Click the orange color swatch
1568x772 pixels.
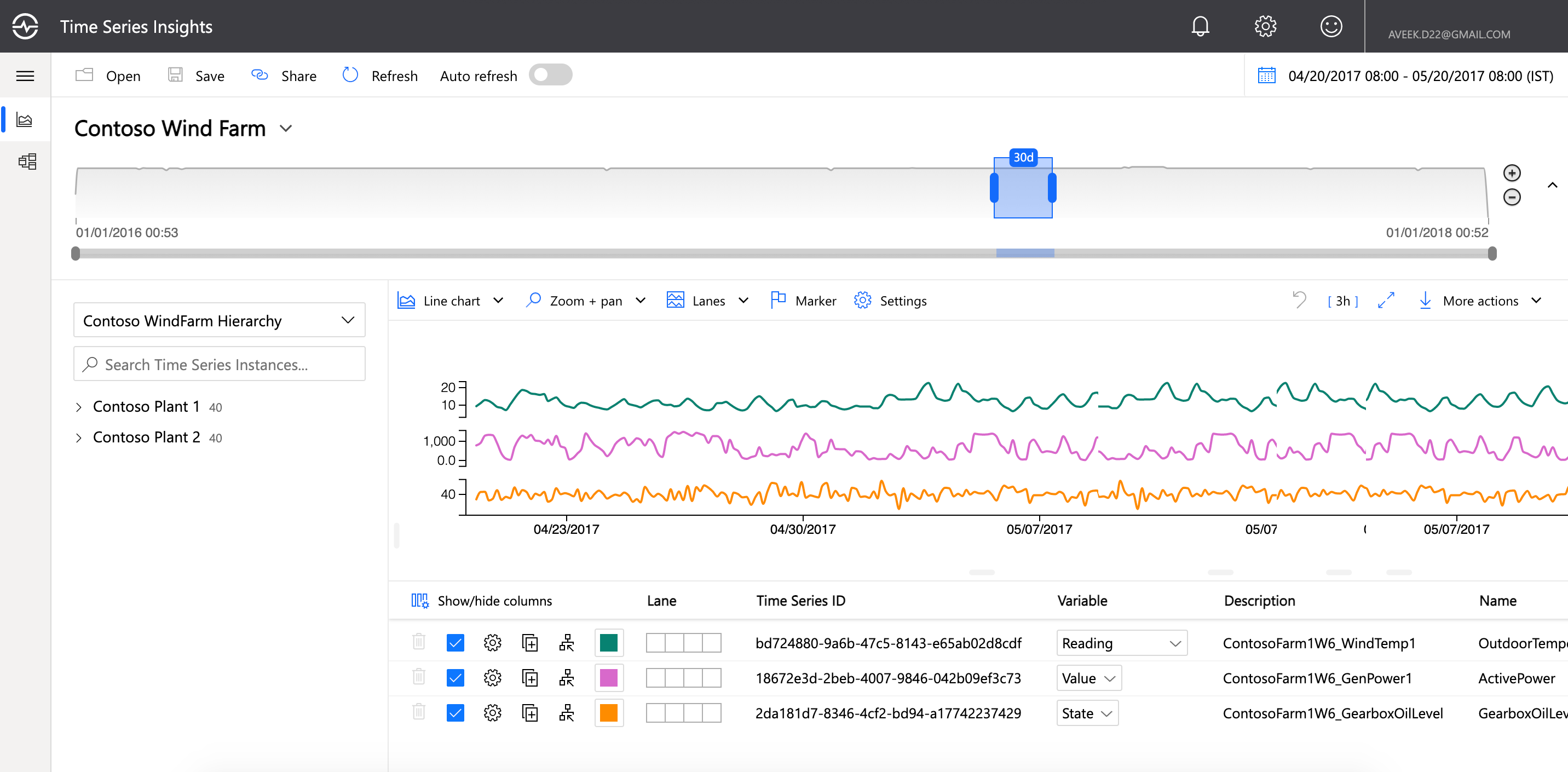(608, 713)
